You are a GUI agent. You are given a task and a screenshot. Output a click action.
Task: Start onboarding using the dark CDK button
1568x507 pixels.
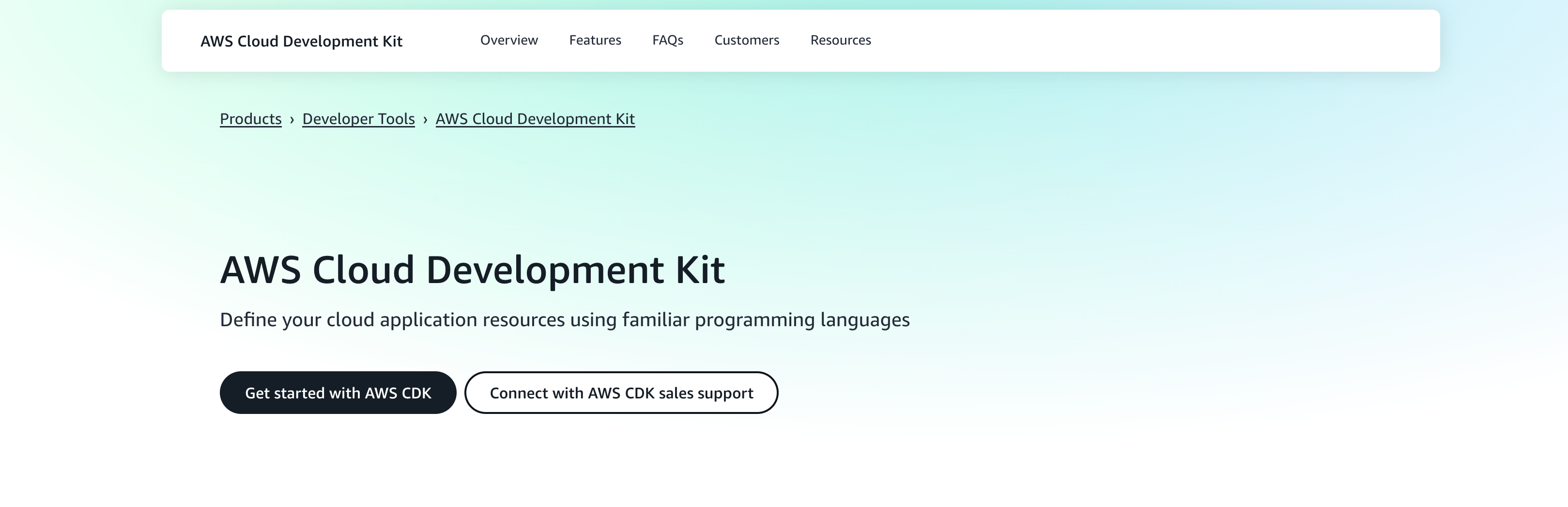[x=338, y=393]
